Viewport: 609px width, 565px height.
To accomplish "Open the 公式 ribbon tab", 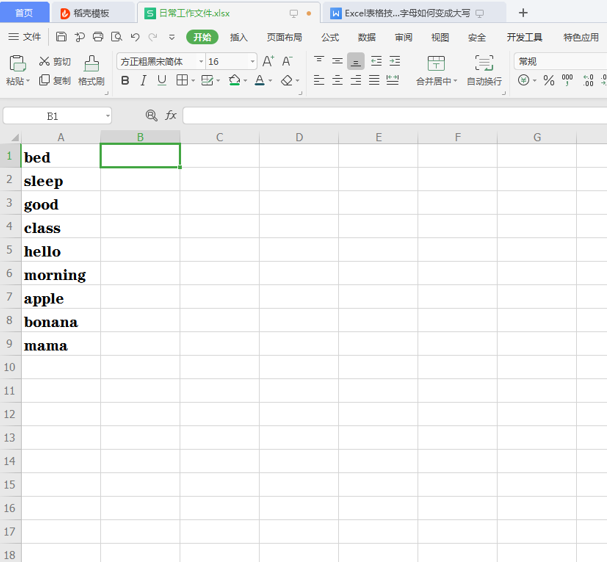I will (x=329, y=37).
